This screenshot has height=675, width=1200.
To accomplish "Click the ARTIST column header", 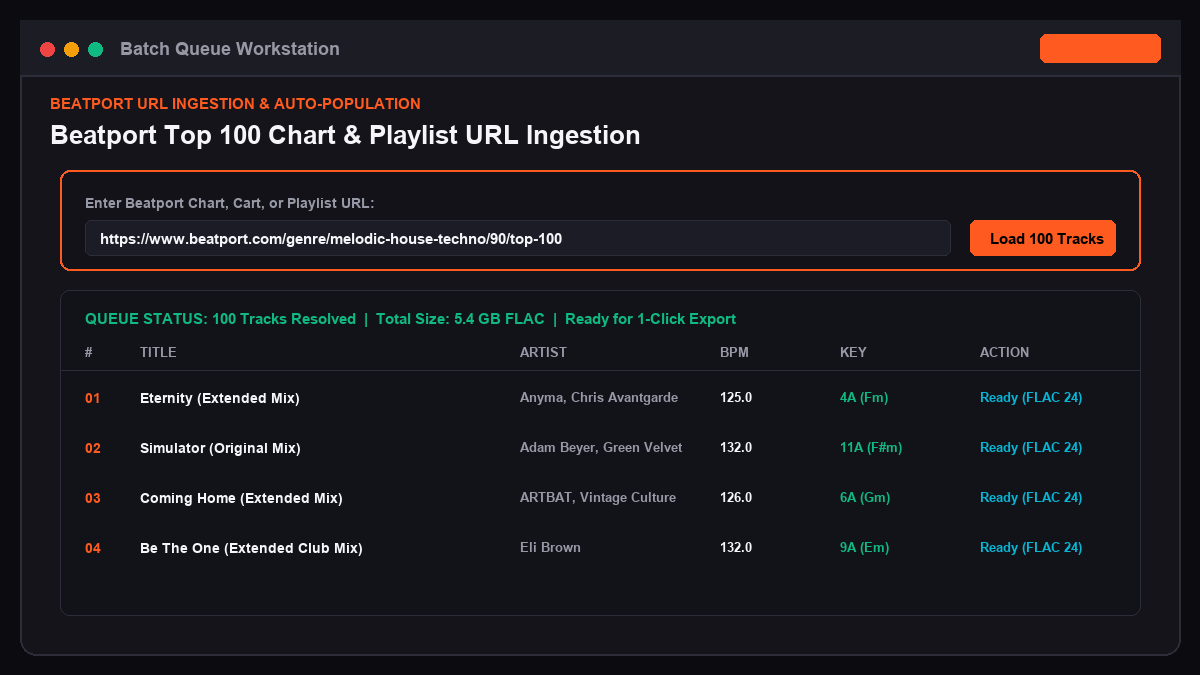I will tap(543, 352).
